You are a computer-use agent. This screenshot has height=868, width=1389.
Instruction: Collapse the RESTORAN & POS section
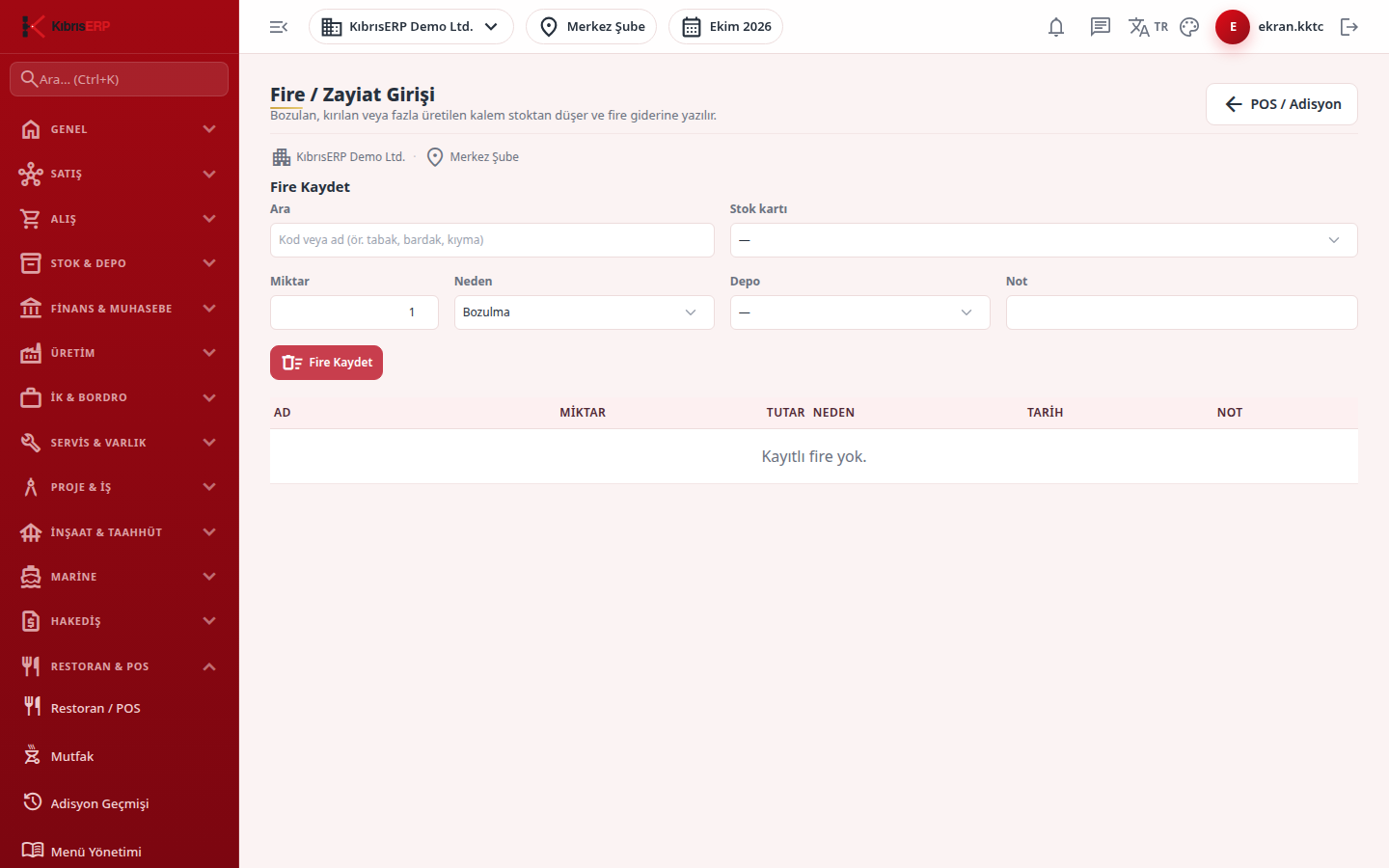point(120,666)
